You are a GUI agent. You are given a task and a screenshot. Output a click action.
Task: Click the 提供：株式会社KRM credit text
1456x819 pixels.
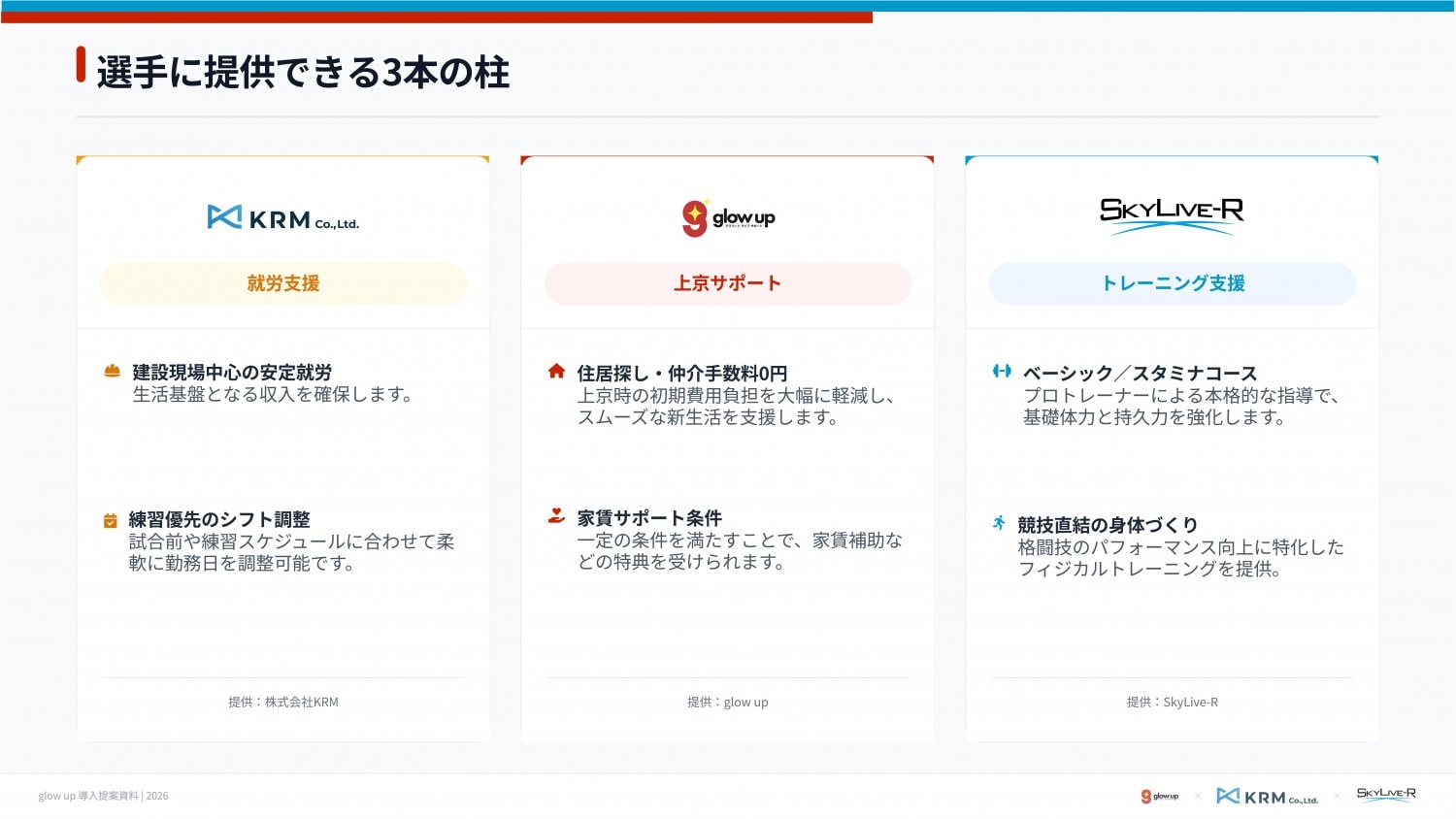pyautogui.click(x=283, y=702)
